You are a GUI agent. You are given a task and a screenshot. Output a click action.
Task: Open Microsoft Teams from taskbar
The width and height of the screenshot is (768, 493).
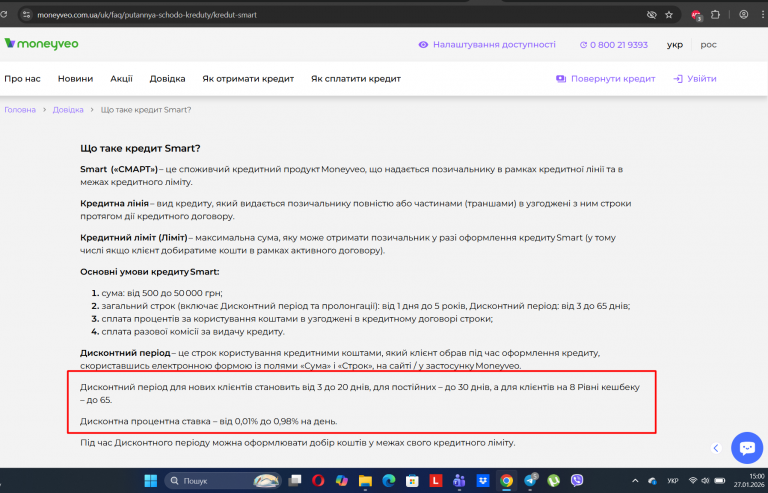click(459, 481)
